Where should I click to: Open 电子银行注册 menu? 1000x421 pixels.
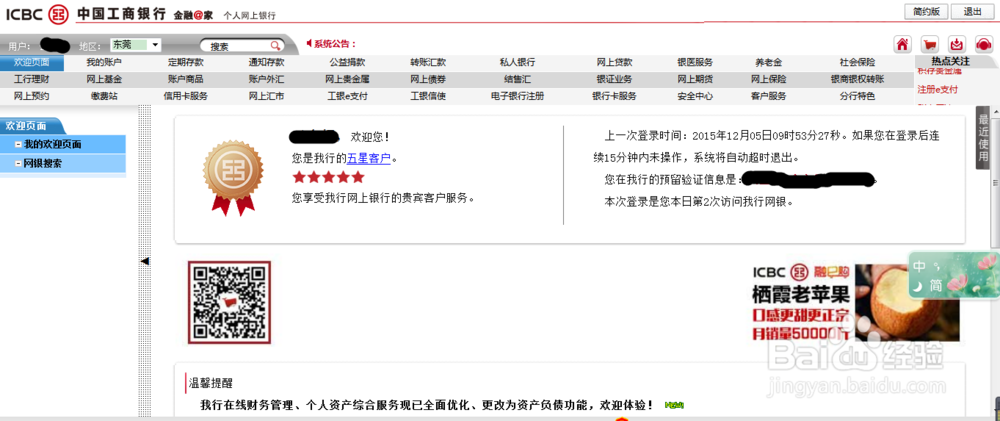(517, 96)
